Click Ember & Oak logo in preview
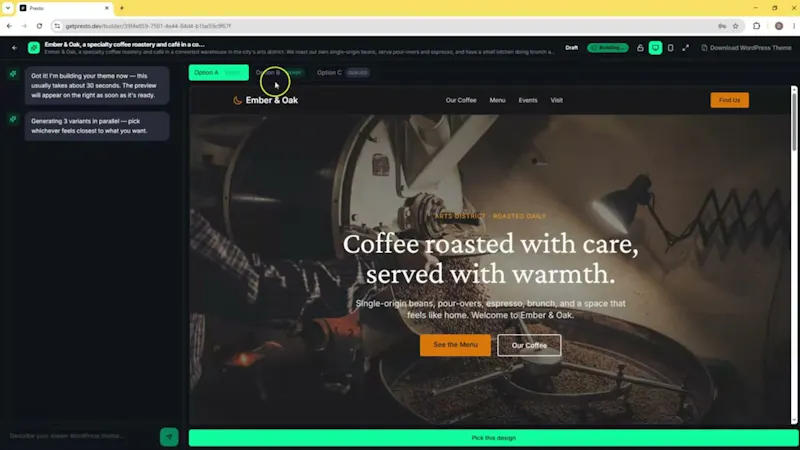800x450 pixels. pyautogui.click(x=265, y=101)
